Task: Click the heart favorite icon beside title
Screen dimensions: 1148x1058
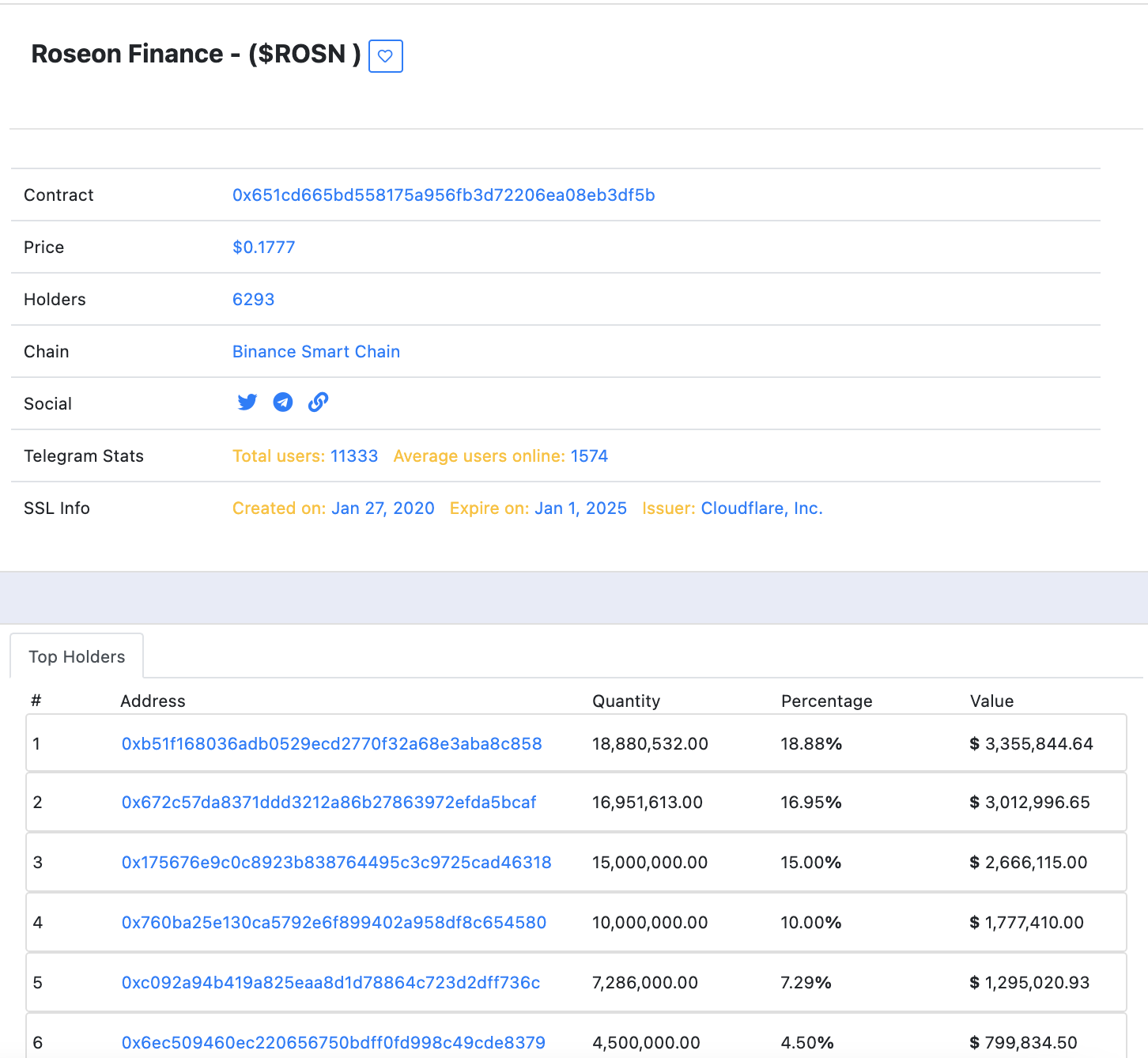Action: [385, 56]
